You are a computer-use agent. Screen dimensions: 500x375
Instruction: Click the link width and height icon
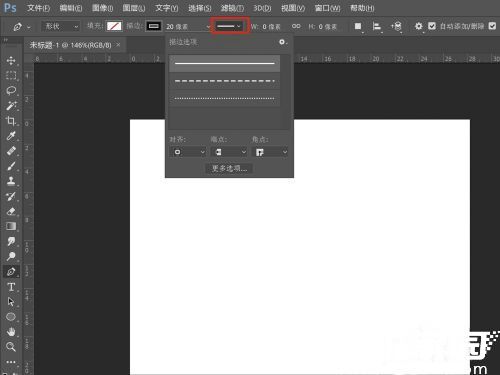[x=296, y=26]
